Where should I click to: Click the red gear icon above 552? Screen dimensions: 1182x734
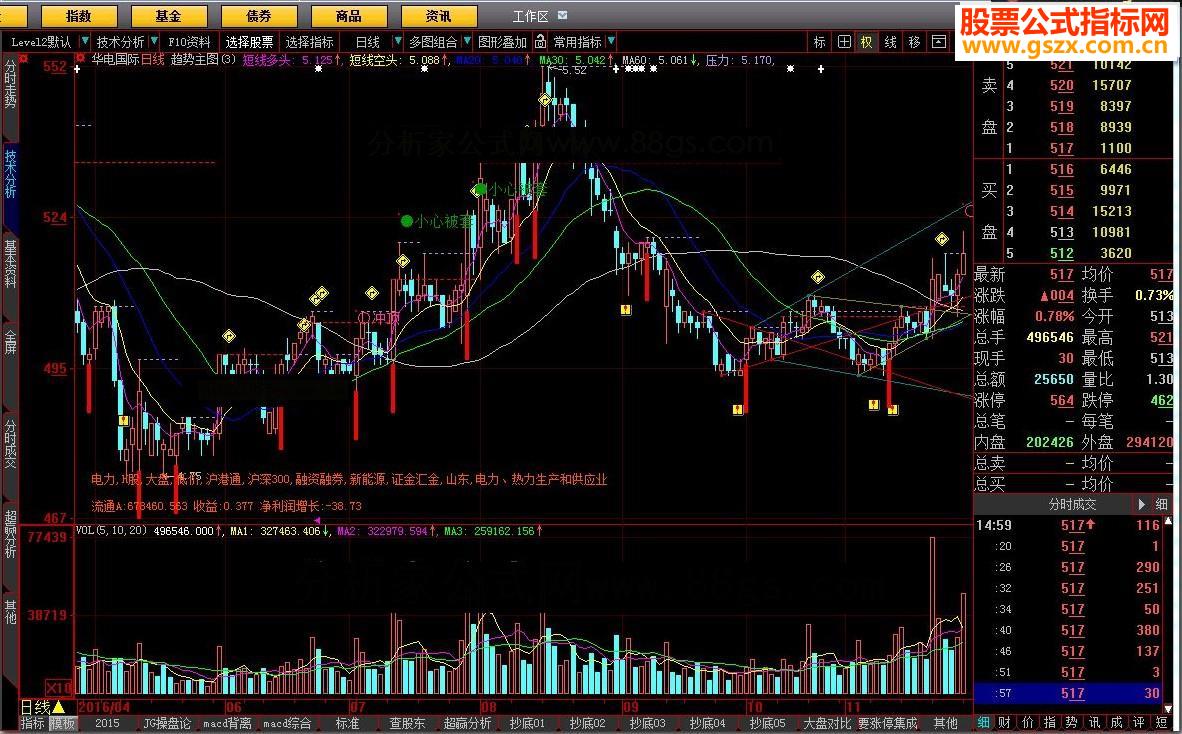[x=23, y=57]
